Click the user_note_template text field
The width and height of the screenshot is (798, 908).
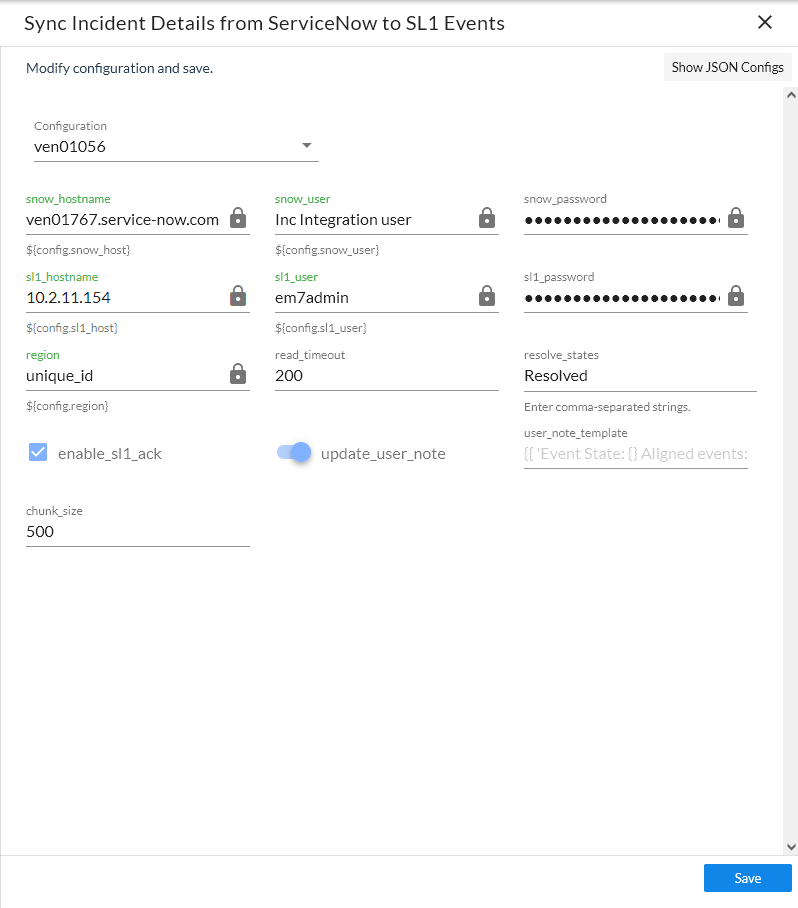tap(635, 454)
